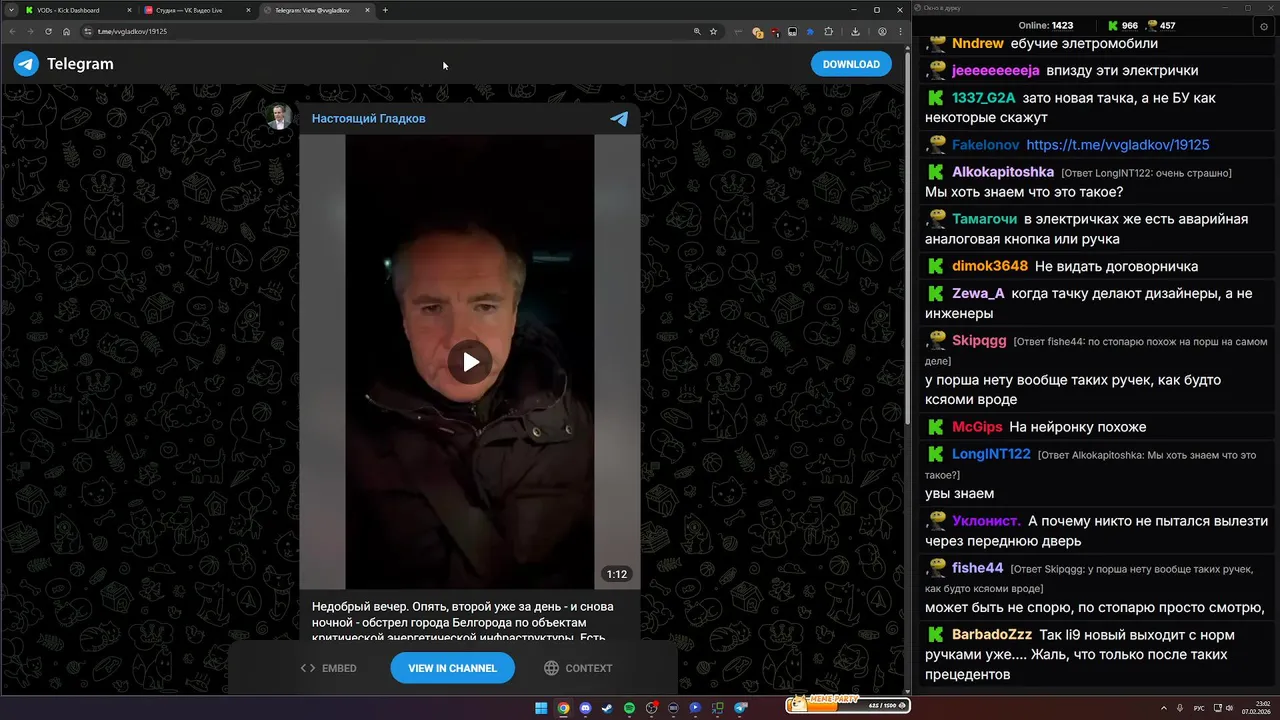Viewport: 1280px width, 720px height.
Task: Close the VK Видео Live tab
Action: (249, 10)
